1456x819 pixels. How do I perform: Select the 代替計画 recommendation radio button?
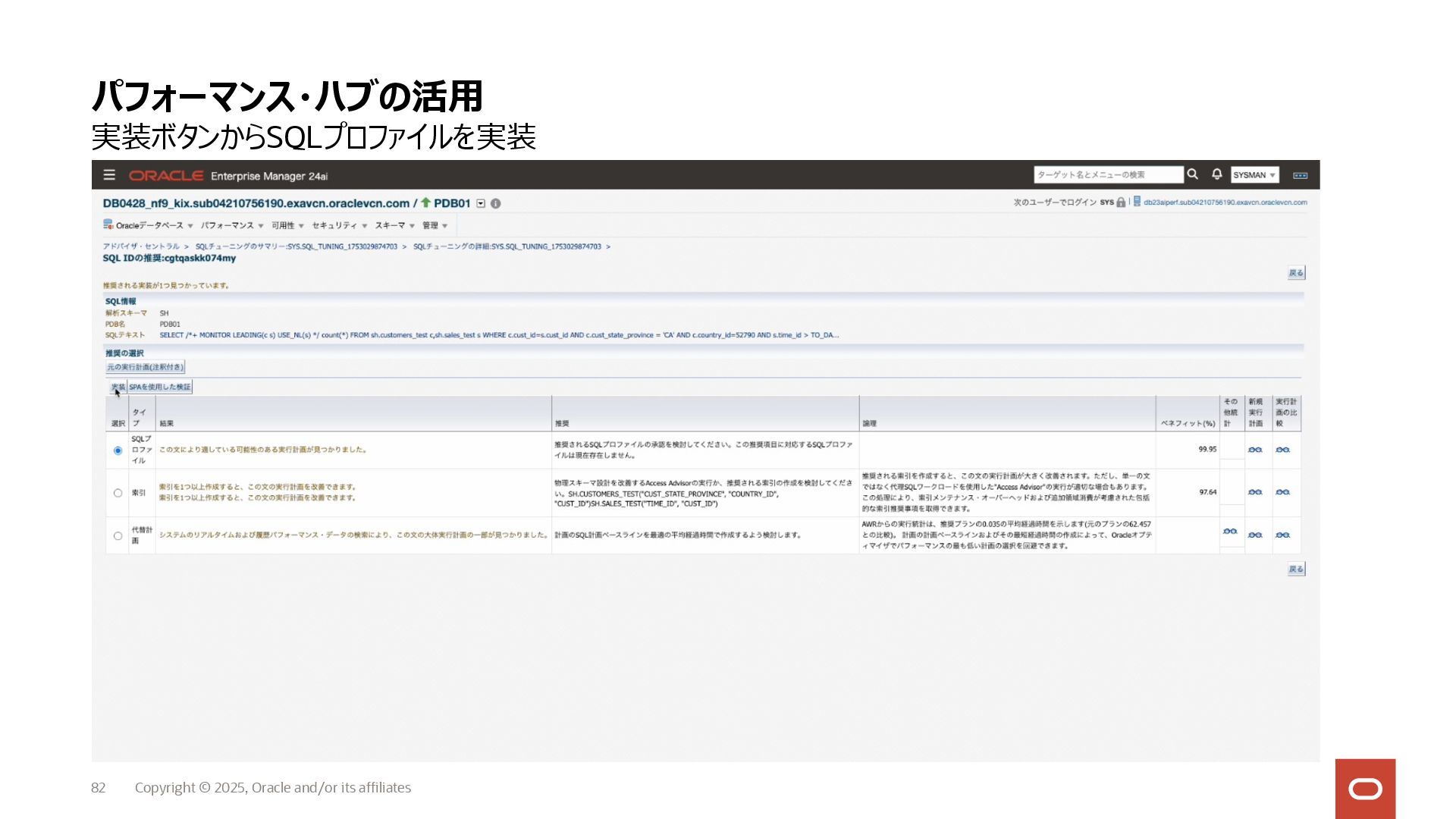[x=118, y=536]
